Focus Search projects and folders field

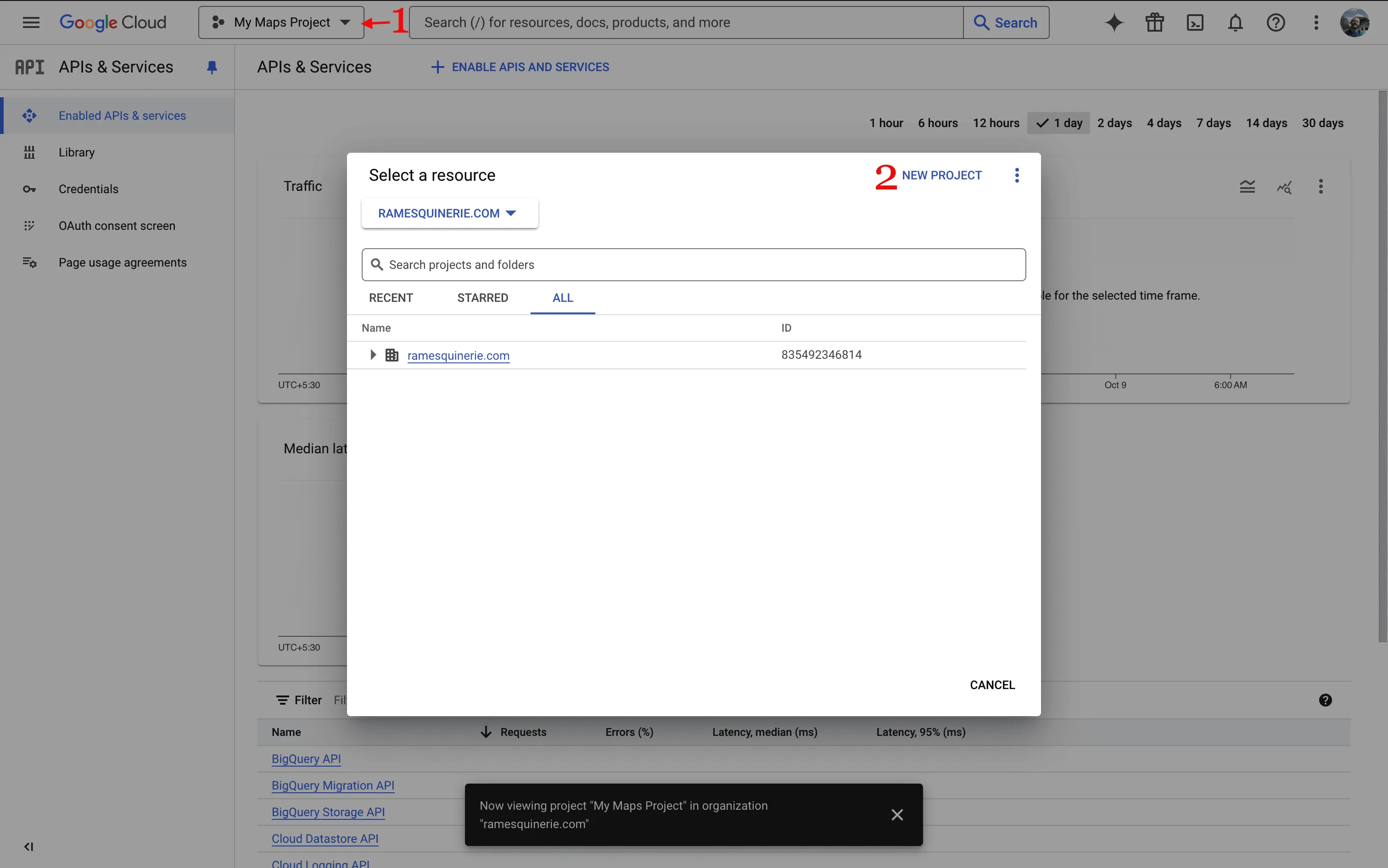pyautogui.click(x=693, y=265)
